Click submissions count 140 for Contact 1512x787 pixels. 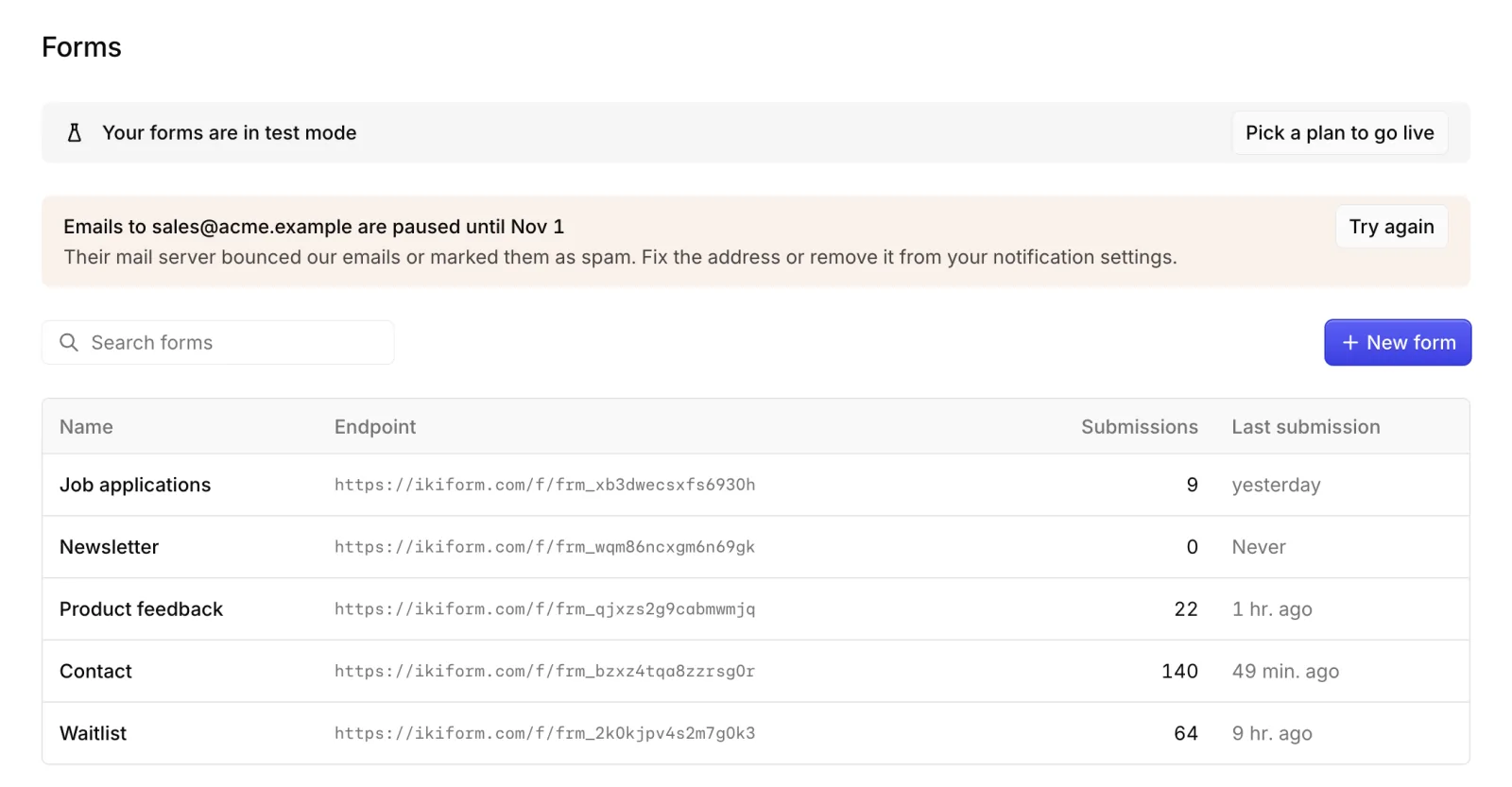[x=1179, y=672]
